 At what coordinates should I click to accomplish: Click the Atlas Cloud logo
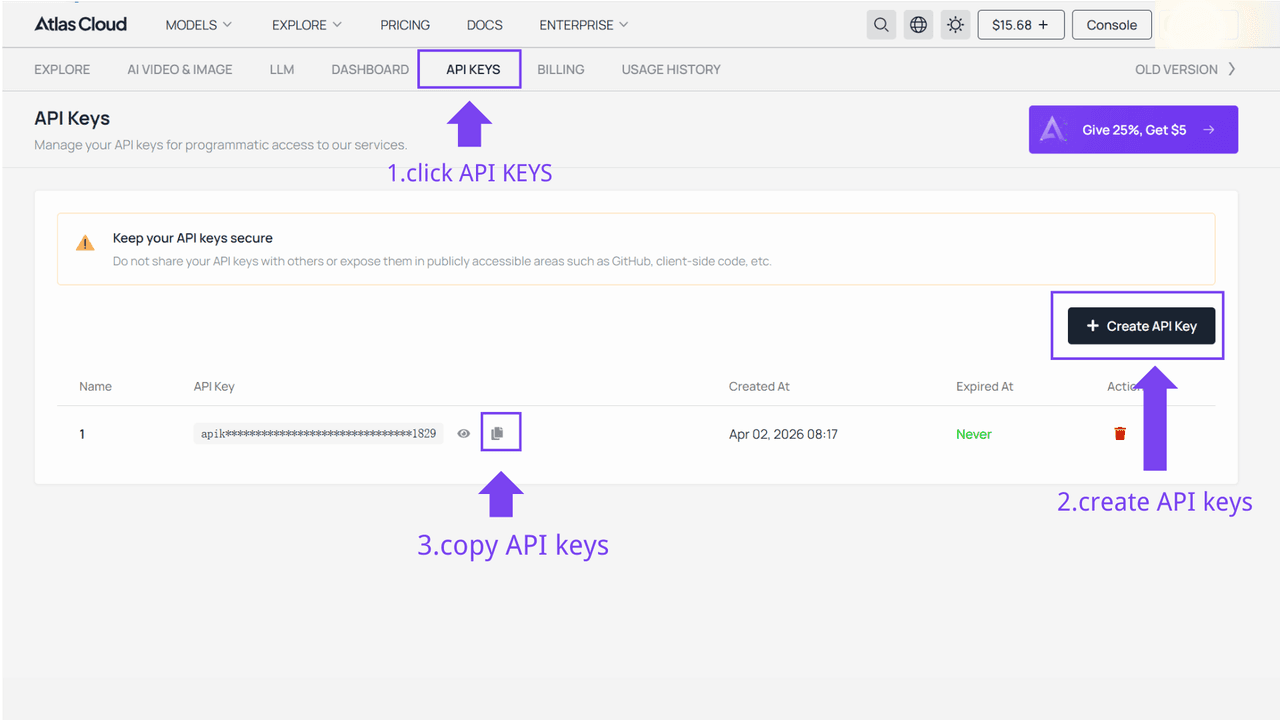click(81, 24)
